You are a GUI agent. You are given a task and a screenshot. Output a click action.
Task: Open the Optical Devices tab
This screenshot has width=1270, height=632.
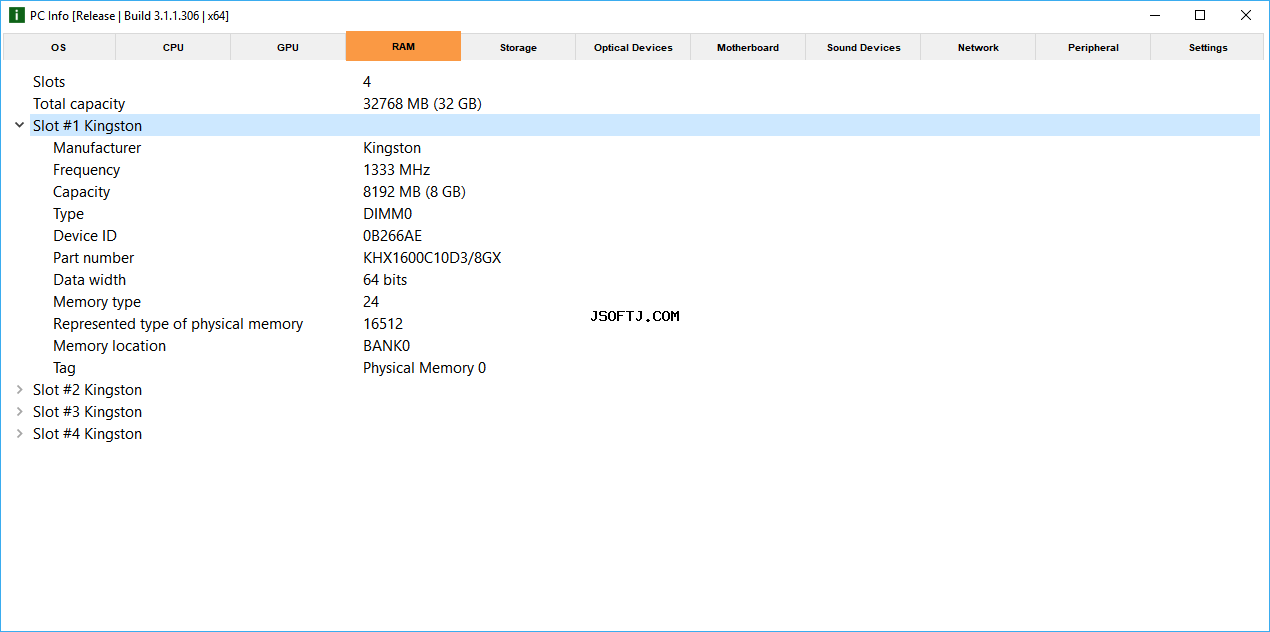(x=633, y=47)
